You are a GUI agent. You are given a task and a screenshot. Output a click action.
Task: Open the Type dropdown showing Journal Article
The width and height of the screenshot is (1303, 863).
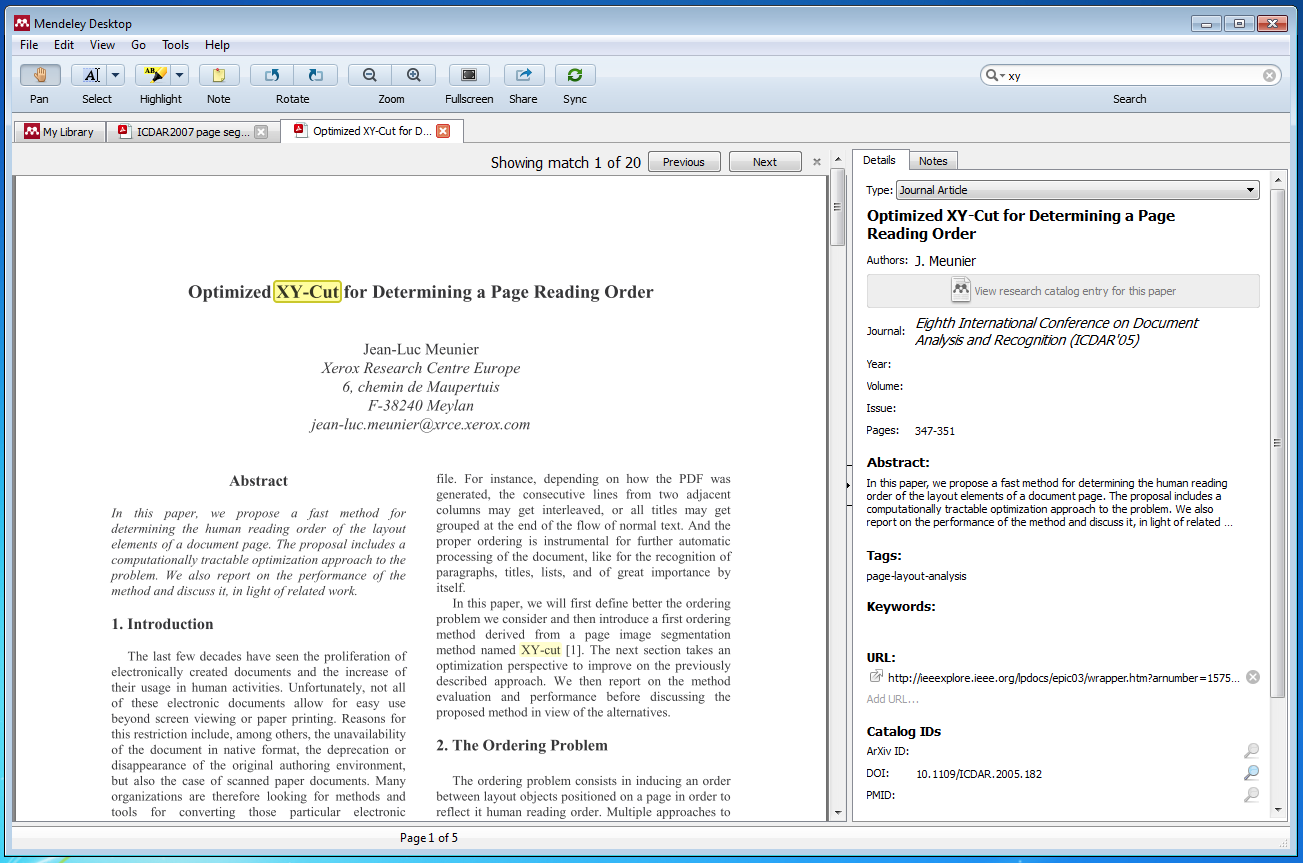click(1249, 190)
